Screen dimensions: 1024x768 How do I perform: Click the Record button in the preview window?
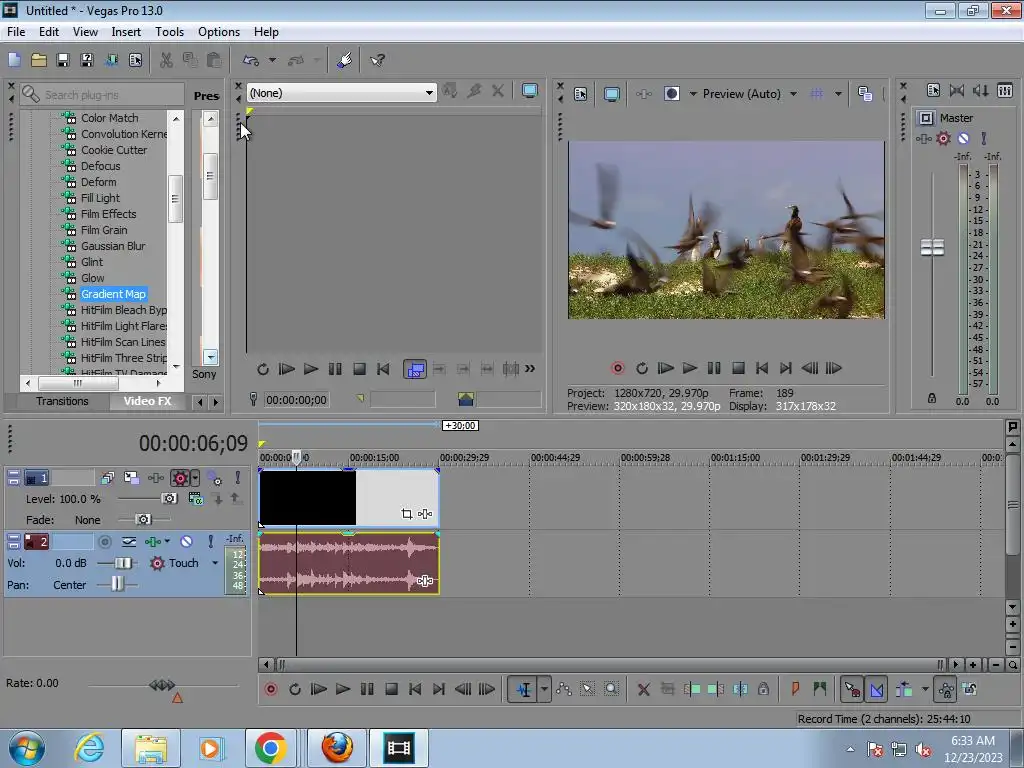(618, 368)
